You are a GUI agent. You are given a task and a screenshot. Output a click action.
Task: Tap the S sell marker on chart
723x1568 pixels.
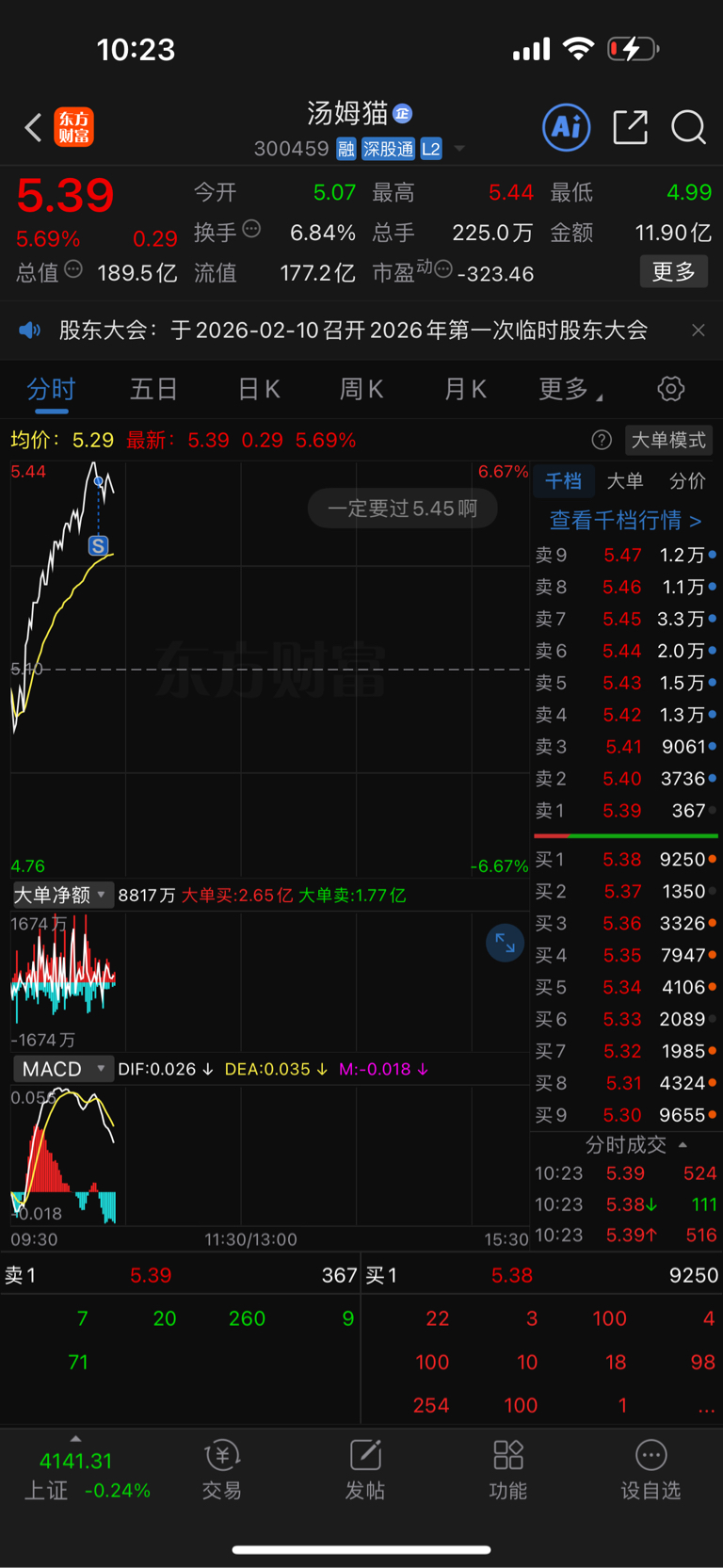coord(98,544)
